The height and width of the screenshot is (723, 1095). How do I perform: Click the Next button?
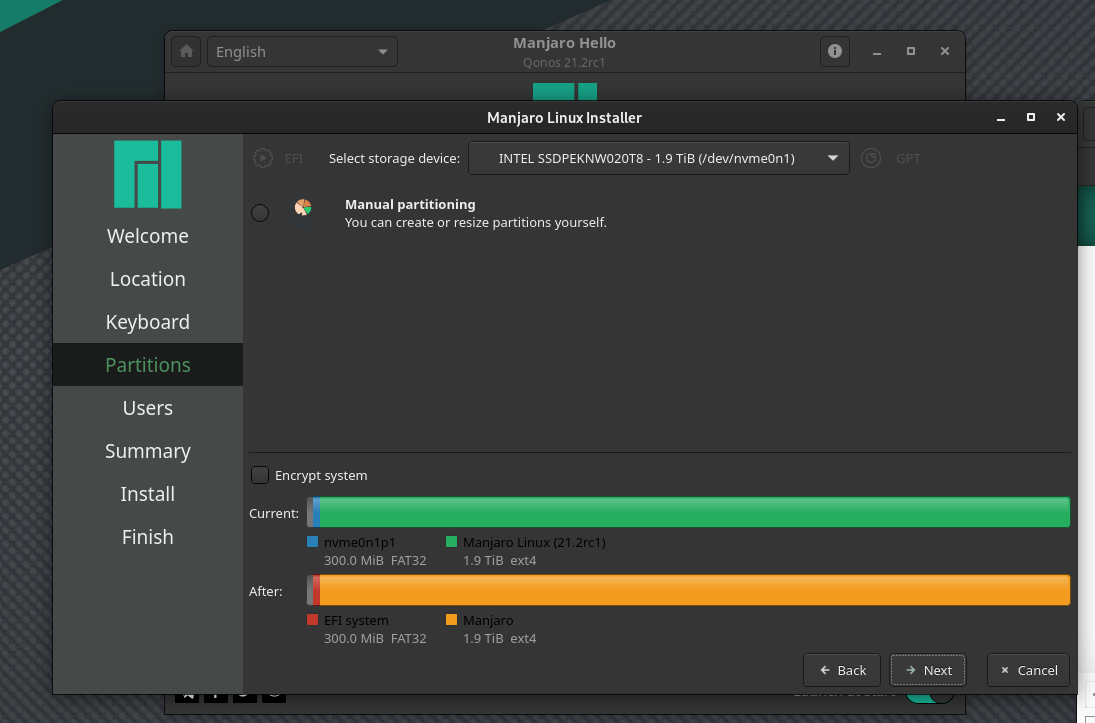927,670
